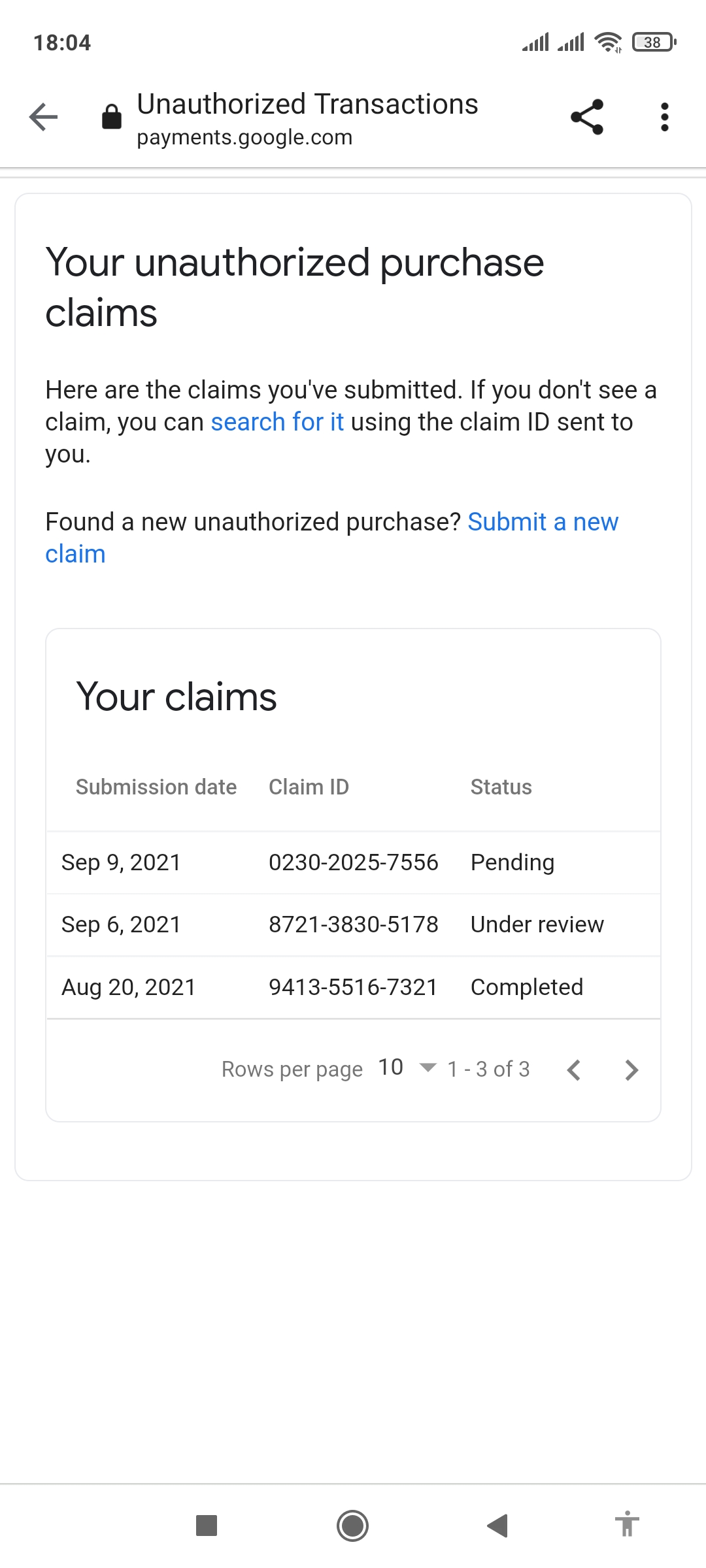This screenshot has width=706, height=1568.
Task: Tap the share icon in the toolbar
Action: click(x=586, y=118)
